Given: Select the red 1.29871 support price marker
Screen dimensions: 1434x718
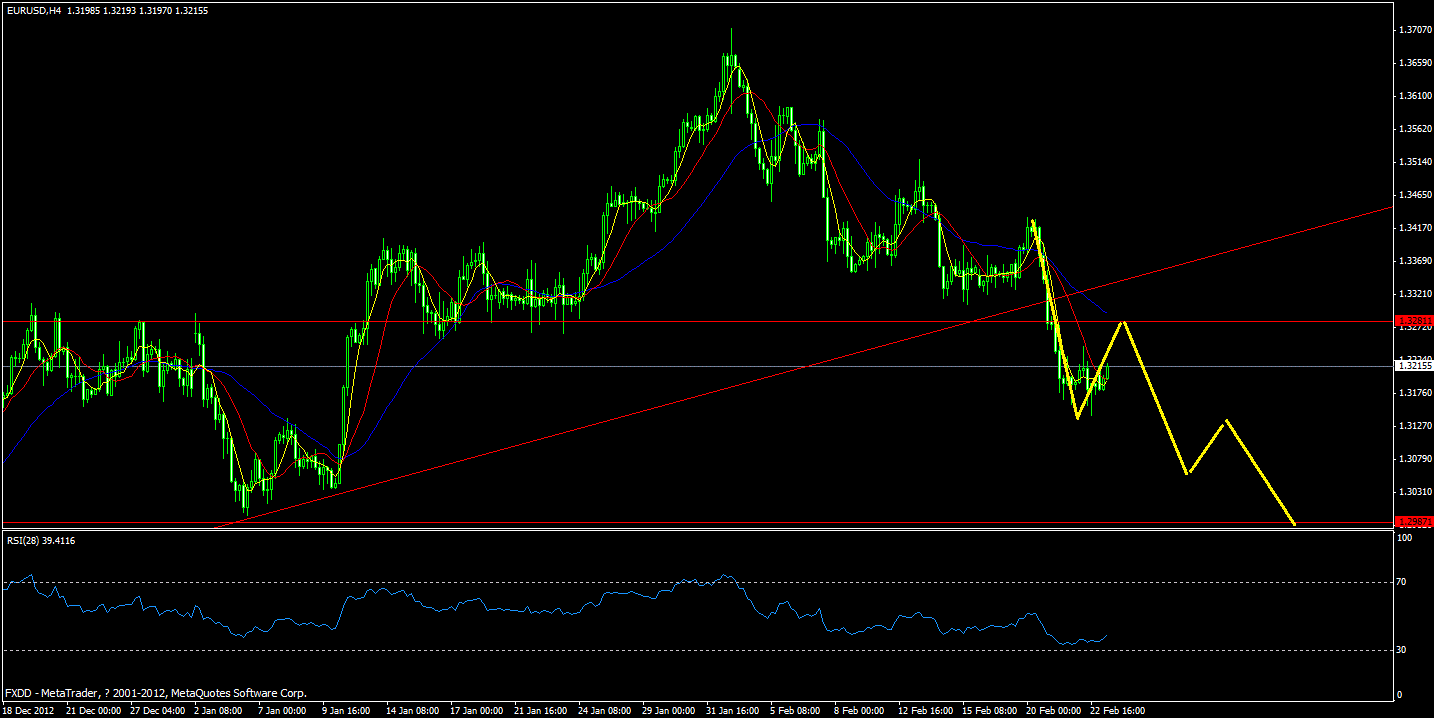Looking at the screenshot, I should (1416, 521).
